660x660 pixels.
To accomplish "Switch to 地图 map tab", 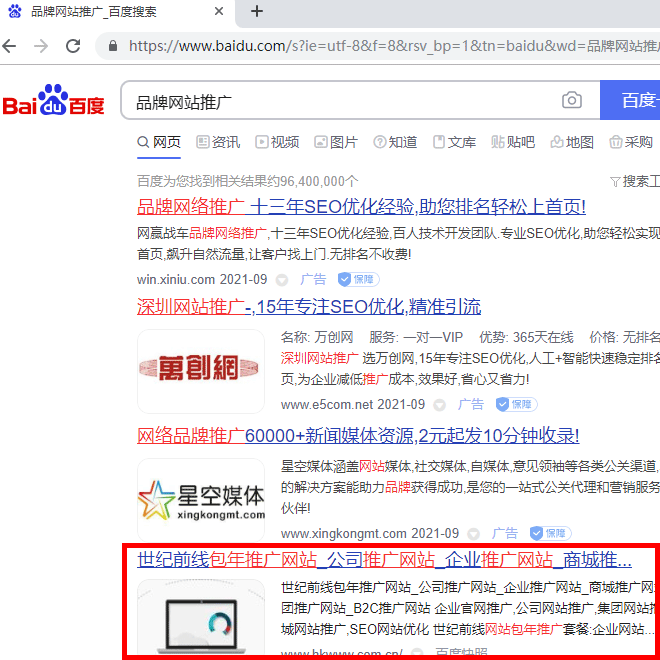I will [x=572, y=142].
